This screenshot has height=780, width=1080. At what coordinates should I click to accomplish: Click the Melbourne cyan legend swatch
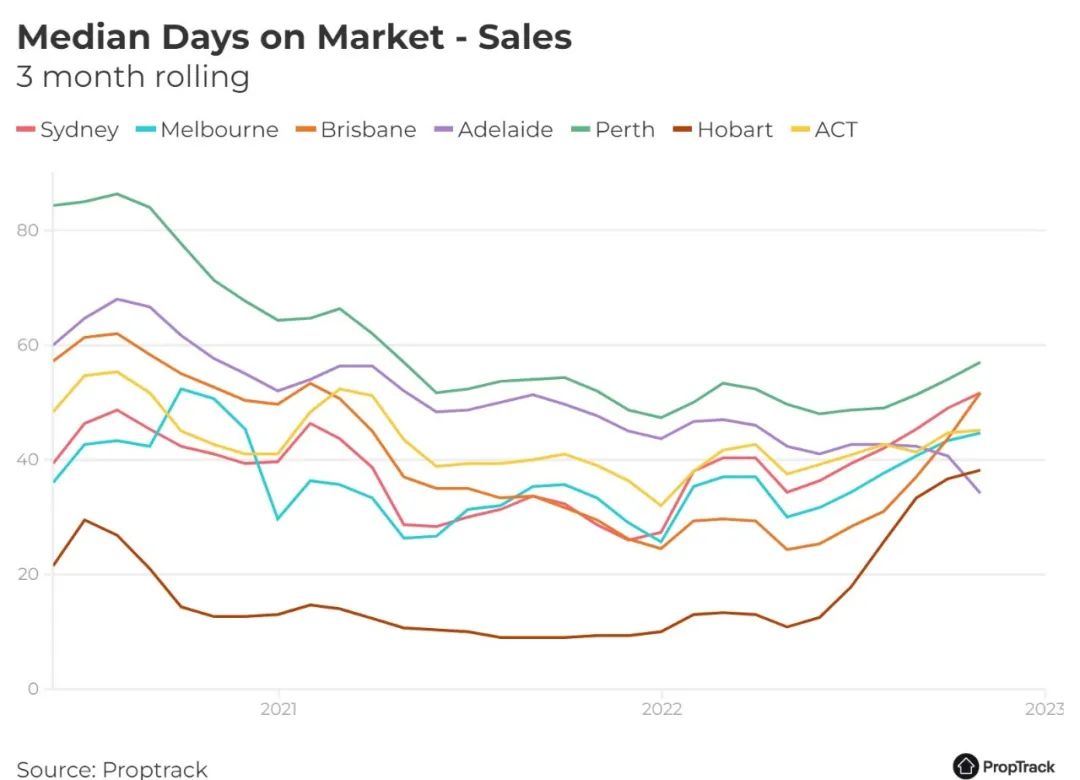click(x=146, y=130)
